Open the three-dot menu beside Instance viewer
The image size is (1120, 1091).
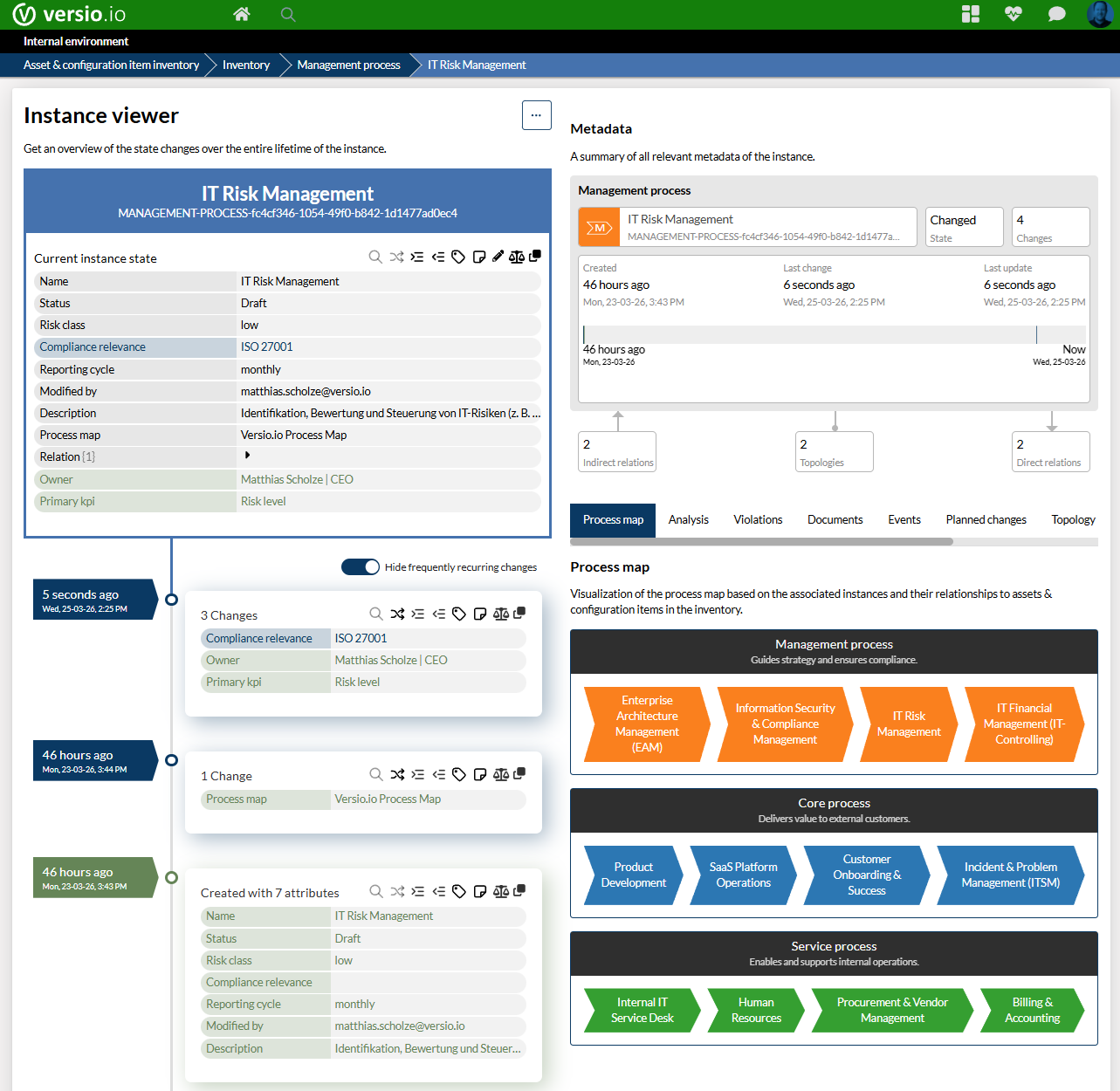point(536,115)
